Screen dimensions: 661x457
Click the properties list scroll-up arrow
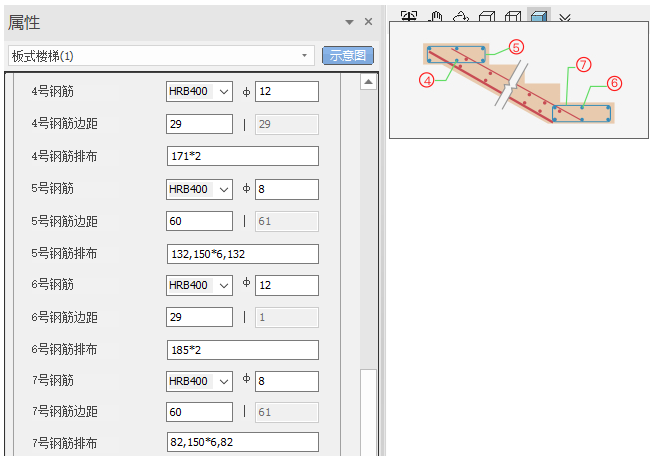[x=368, y=82]
